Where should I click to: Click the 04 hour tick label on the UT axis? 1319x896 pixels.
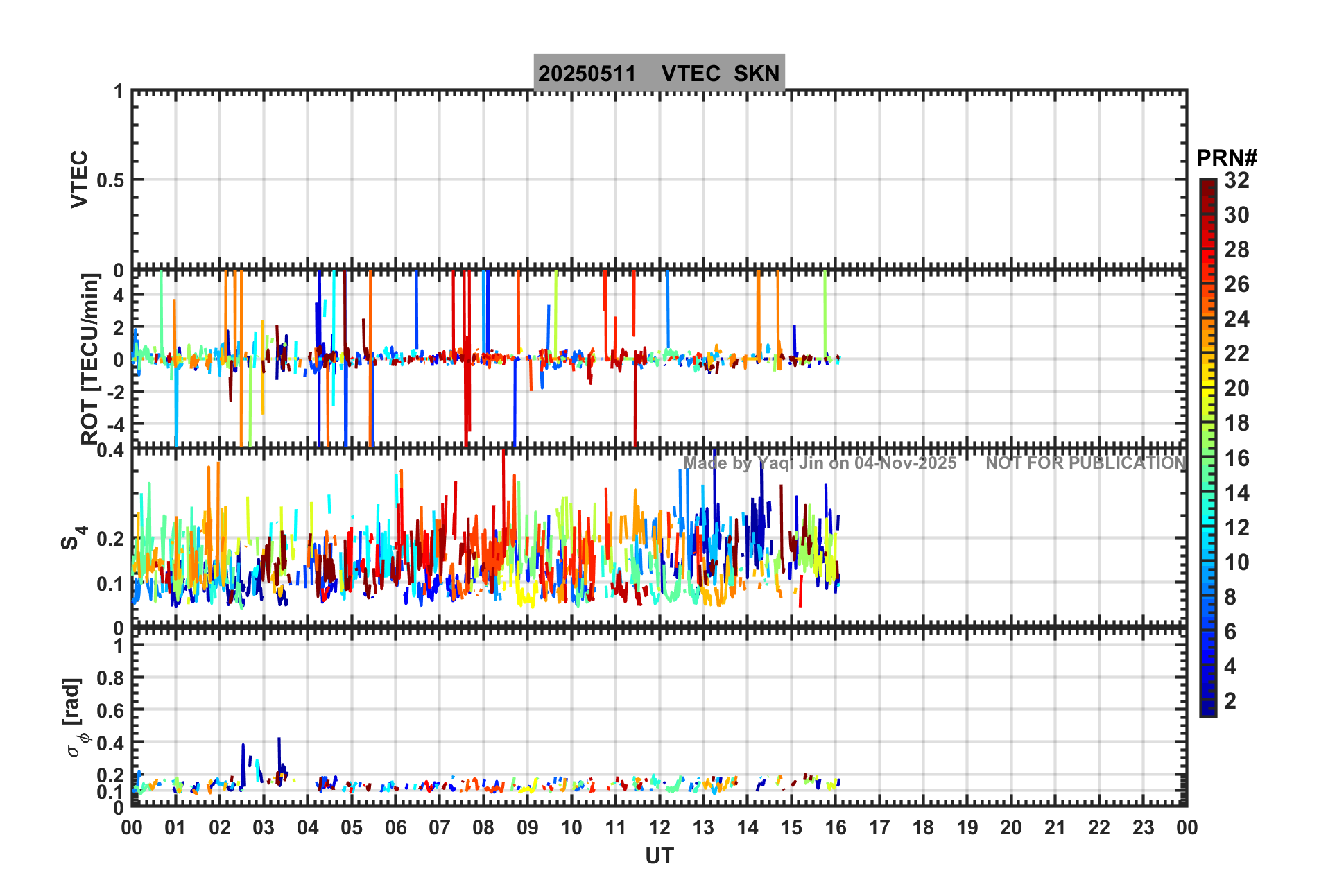[x=307, y=827]
